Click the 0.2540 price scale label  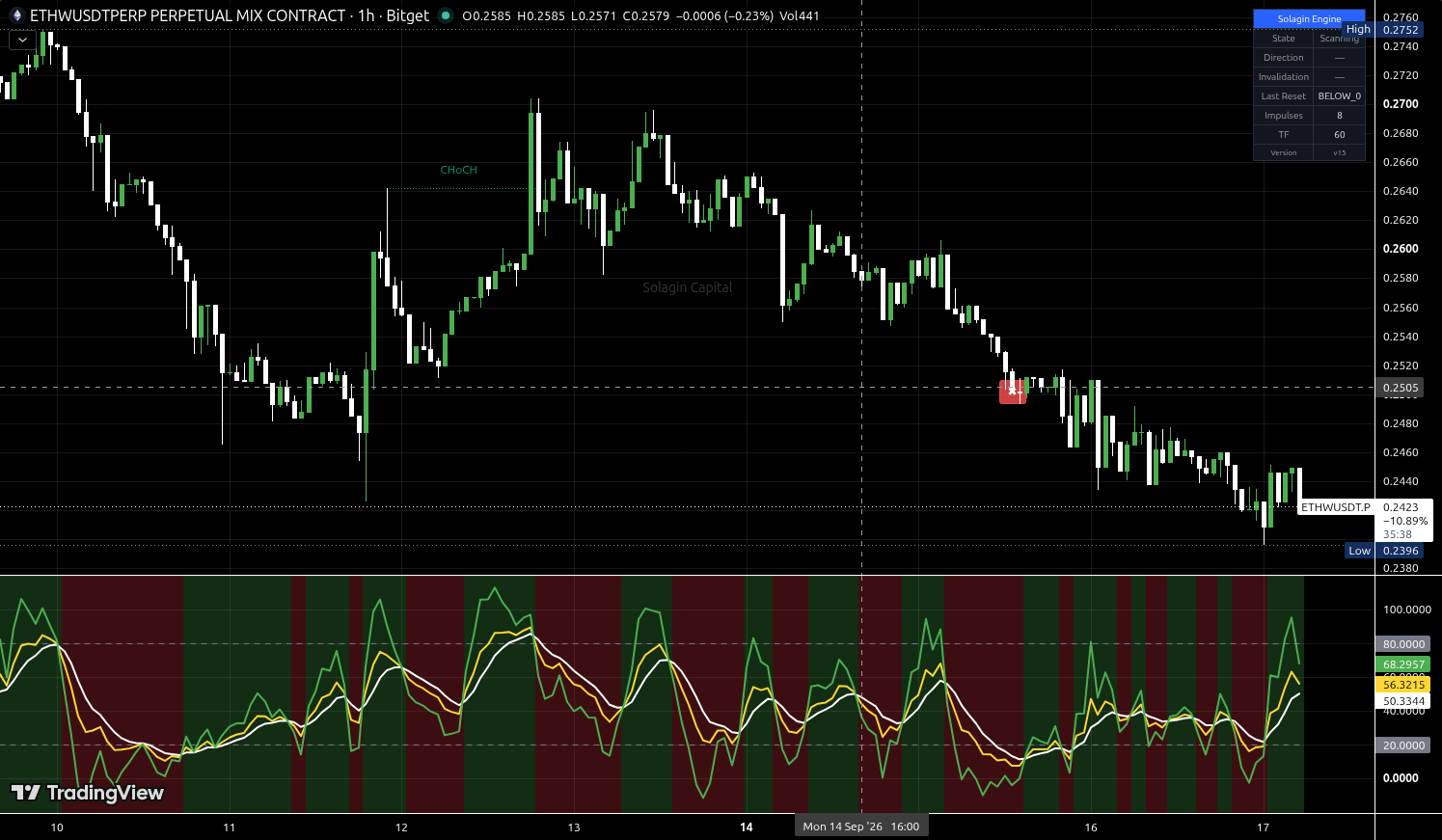(x=1401, y=337)
